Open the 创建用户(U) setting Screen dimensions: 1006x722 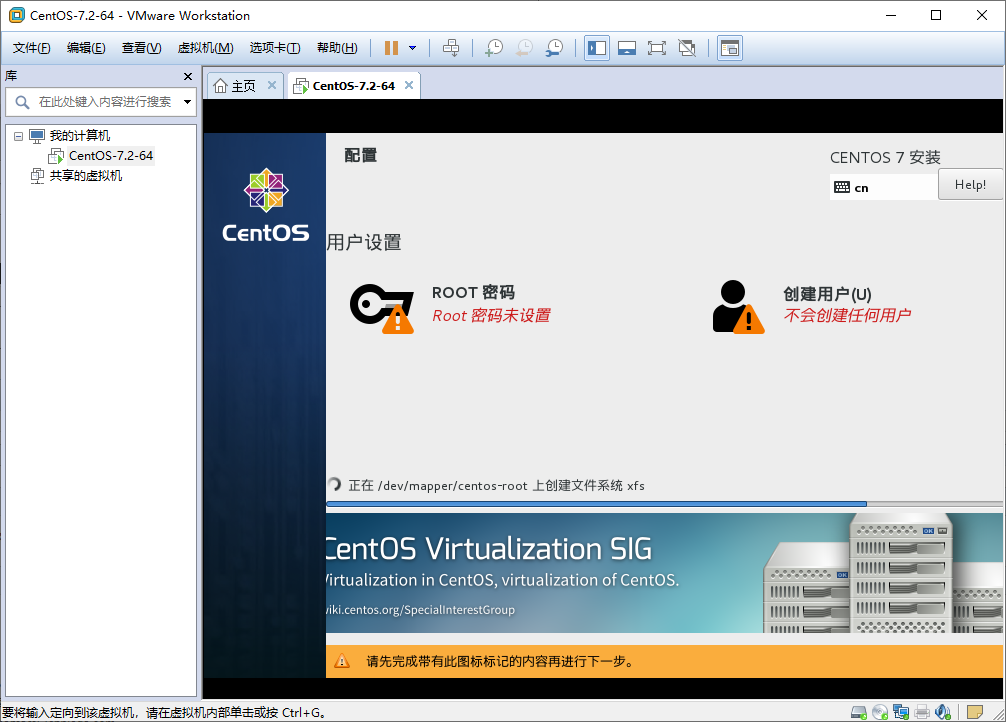(828, 294)
